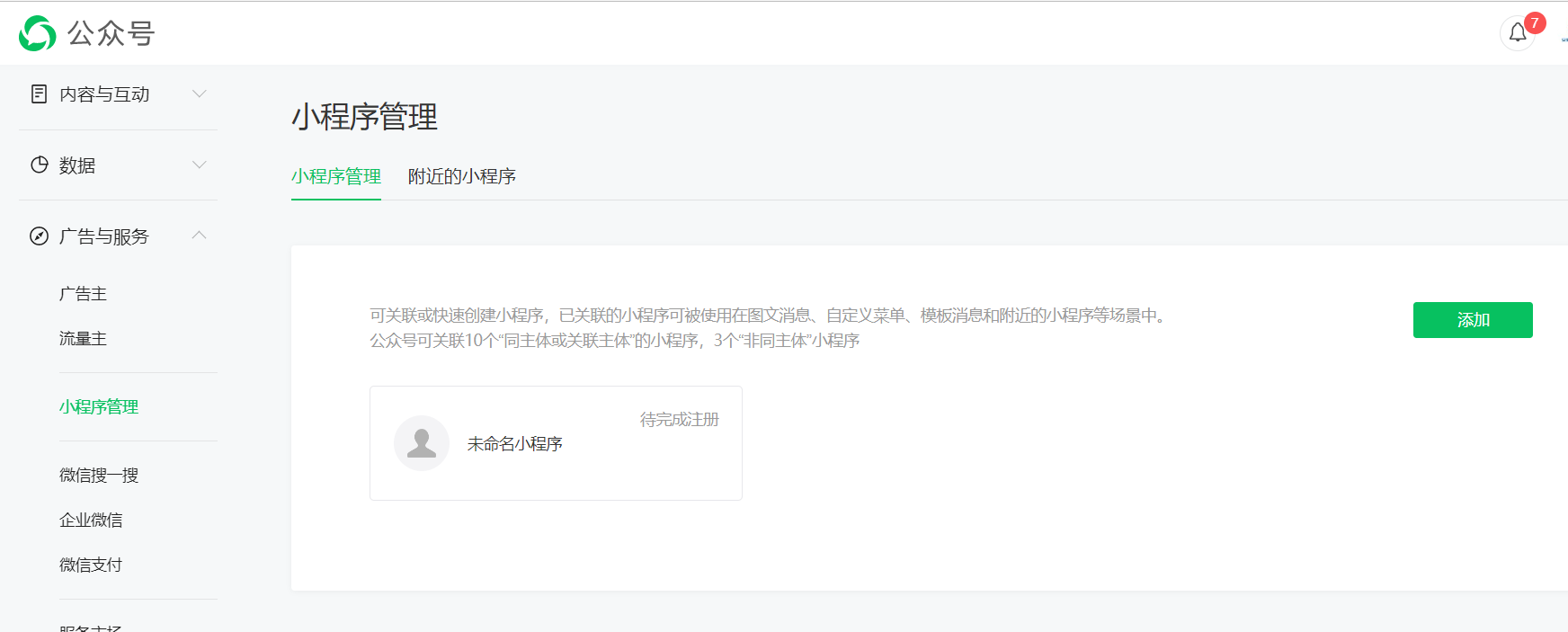Screen dimensions: 1568x632
Task: Click the 内容与互动 document icon
Action: point(39,93)
